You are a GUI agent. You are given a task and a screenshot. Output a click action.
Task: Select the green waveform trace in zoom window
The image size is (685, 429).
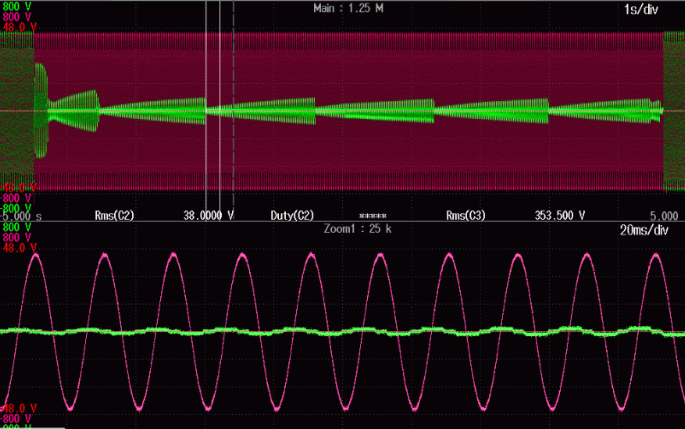[300, 332]
